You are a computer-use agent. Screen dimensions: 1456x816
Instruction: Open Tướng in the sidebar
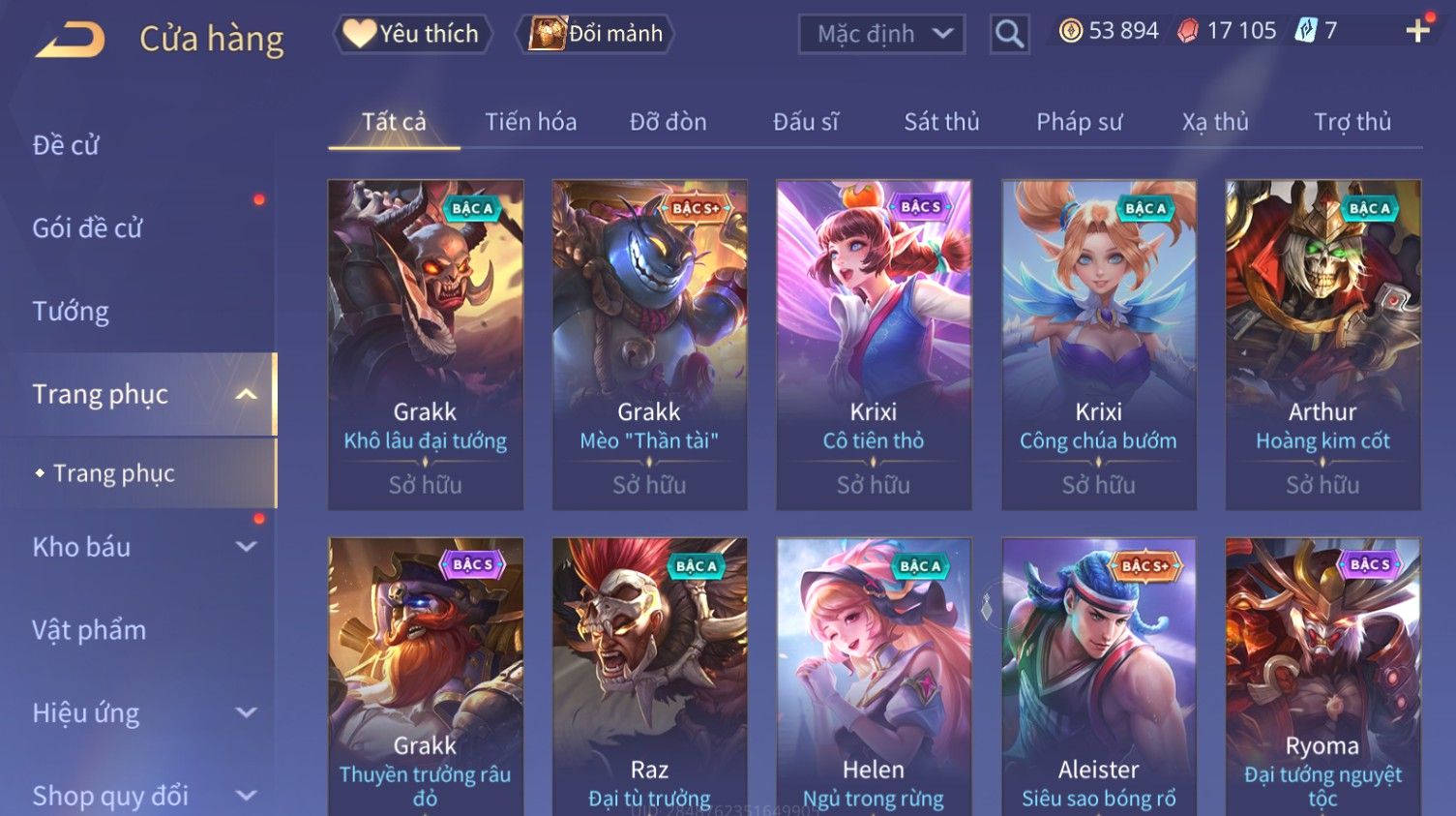click(71, 312)
